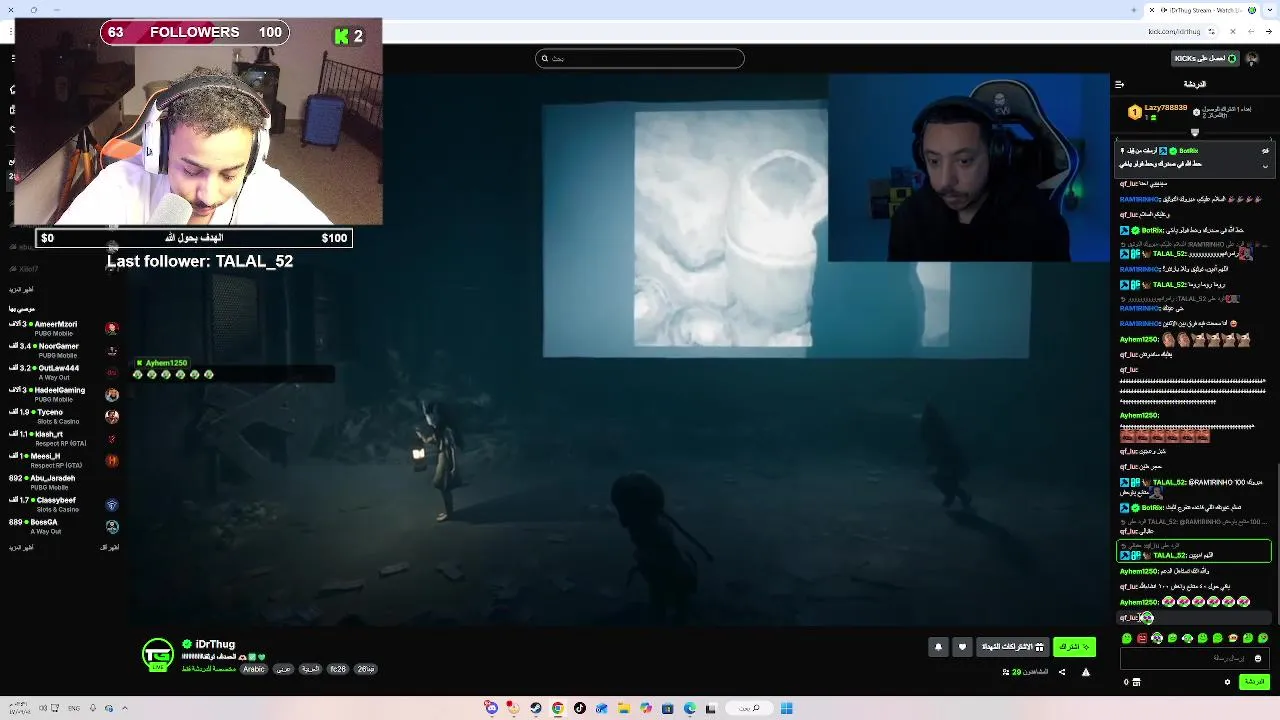
Task: Open TikTok from the taskbar
Action: pyautogui.click(x=580, y=709)
